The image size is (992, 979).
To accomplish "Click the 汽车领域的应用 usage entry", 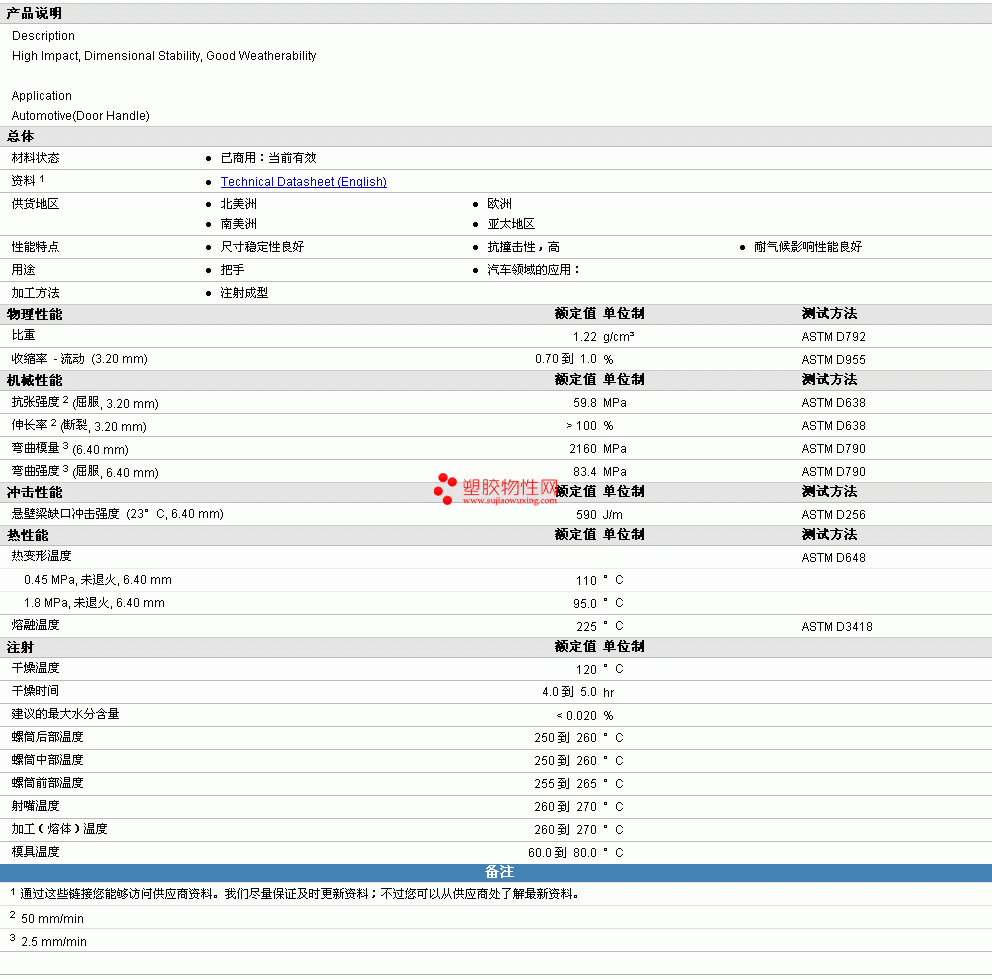I will click(533, 270).
